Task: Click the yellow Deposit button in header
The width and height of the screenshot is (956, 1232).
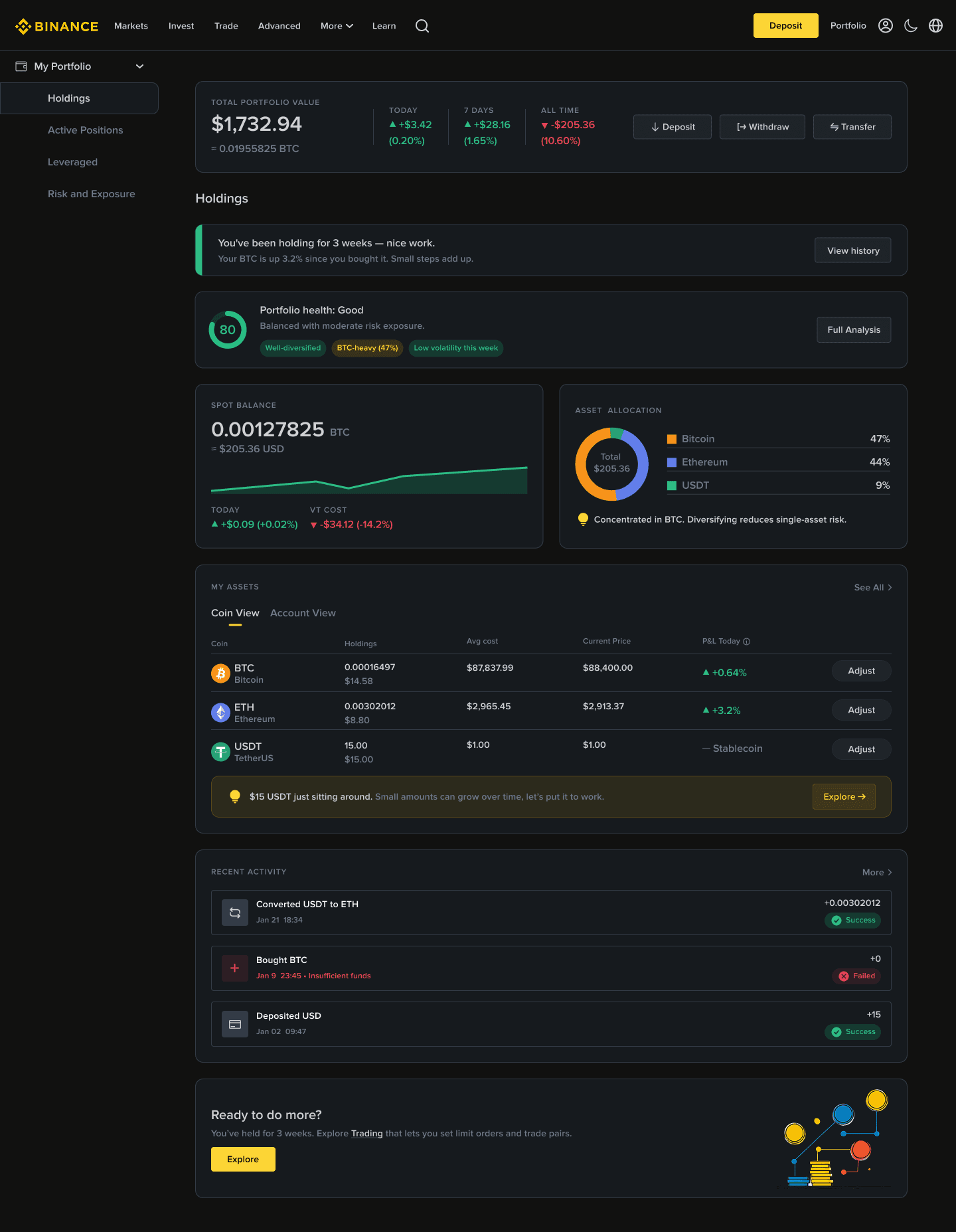Action: [785, 26]
